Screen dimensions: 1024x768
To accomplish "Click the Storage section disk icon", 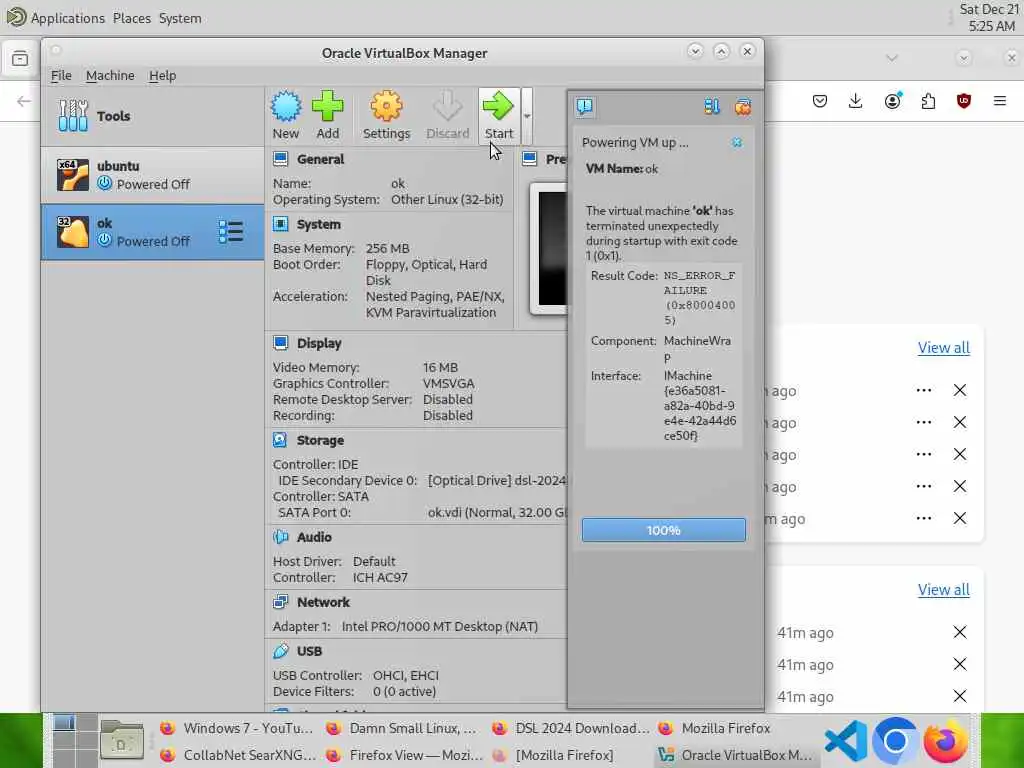I will pos(281,440).
